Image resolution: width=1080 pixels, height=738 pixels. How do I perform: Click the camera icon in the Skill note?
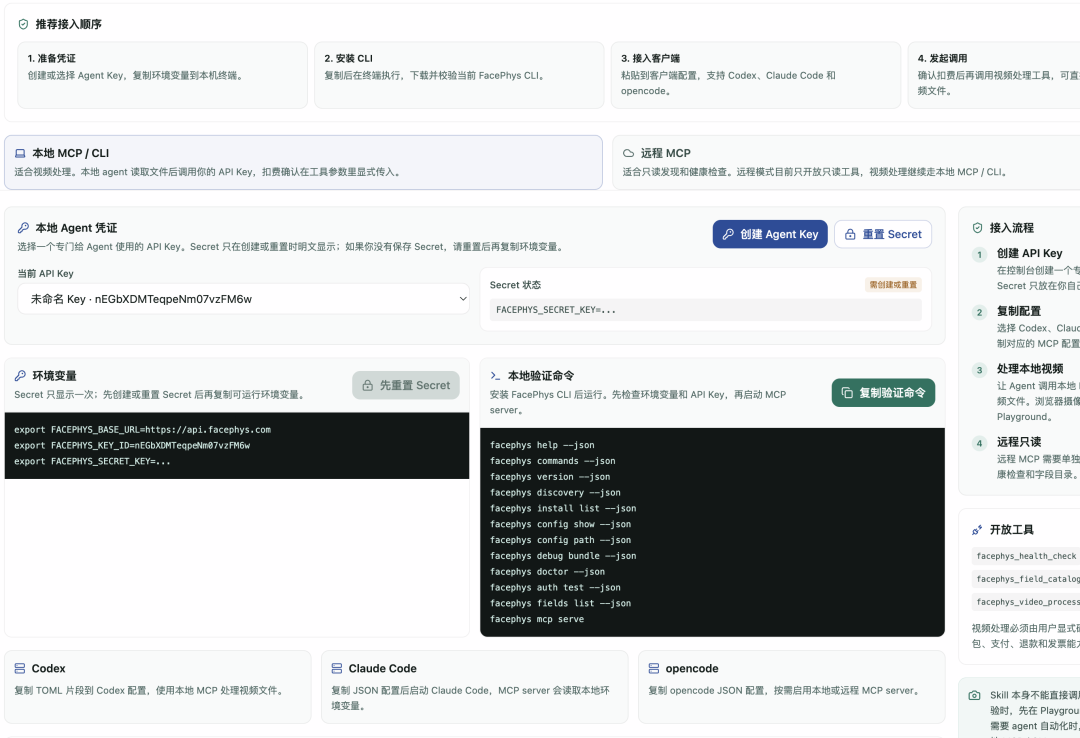click(975, 695)
